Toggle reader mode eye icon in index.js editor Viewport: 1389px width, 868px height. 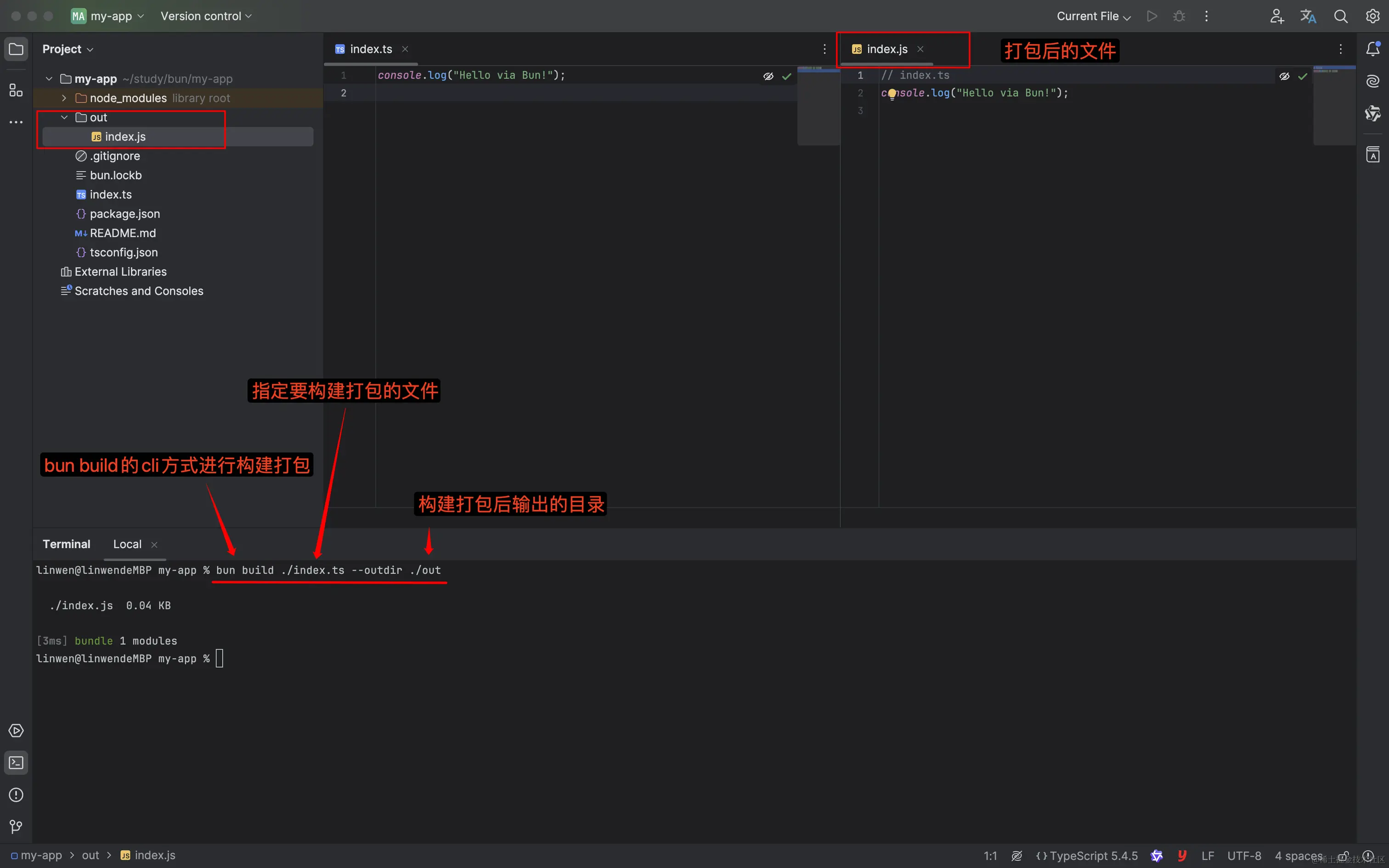(x=1285, y=76)
